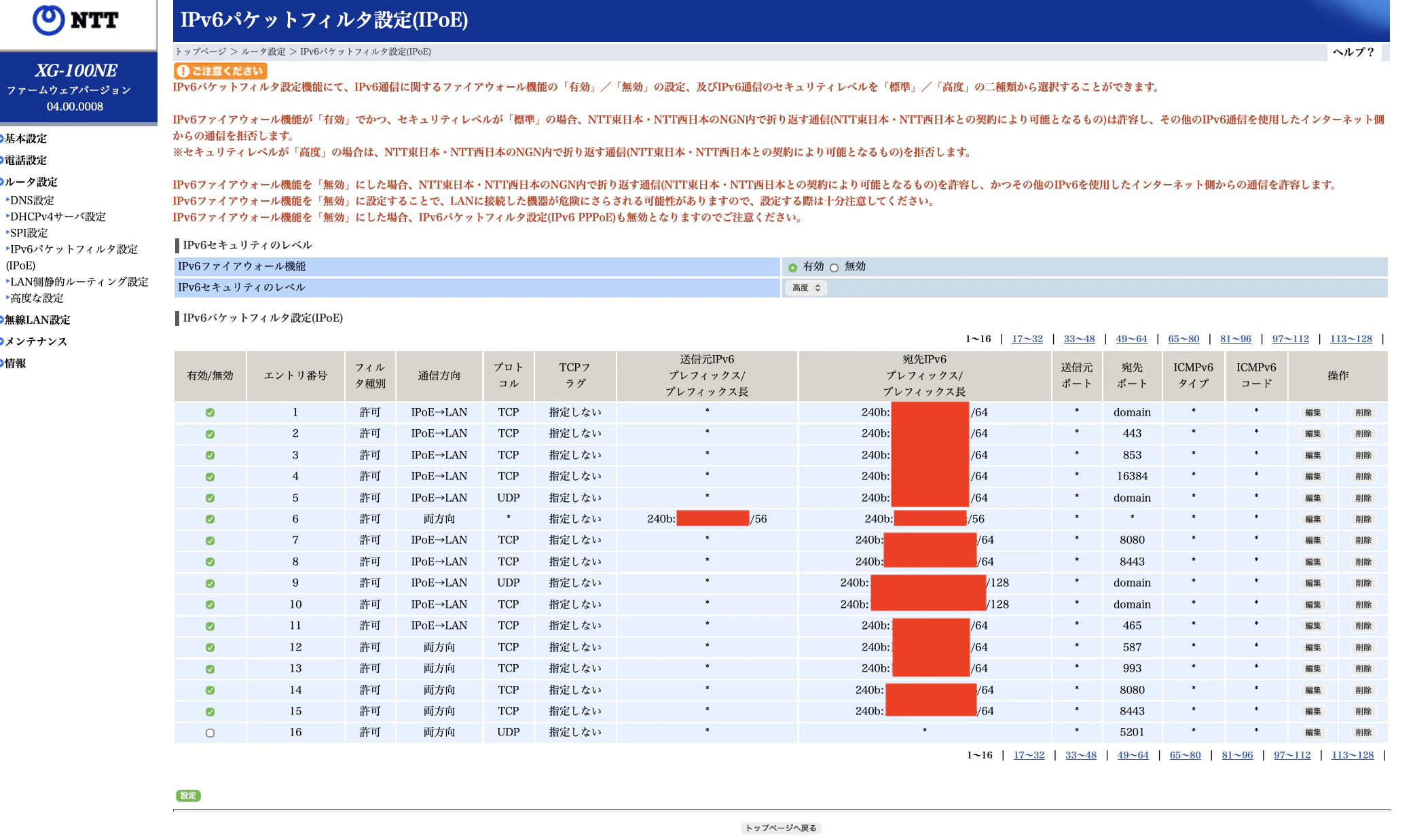
Task: Click the エントリ番号 column header
Action: (x=295, y=376)
